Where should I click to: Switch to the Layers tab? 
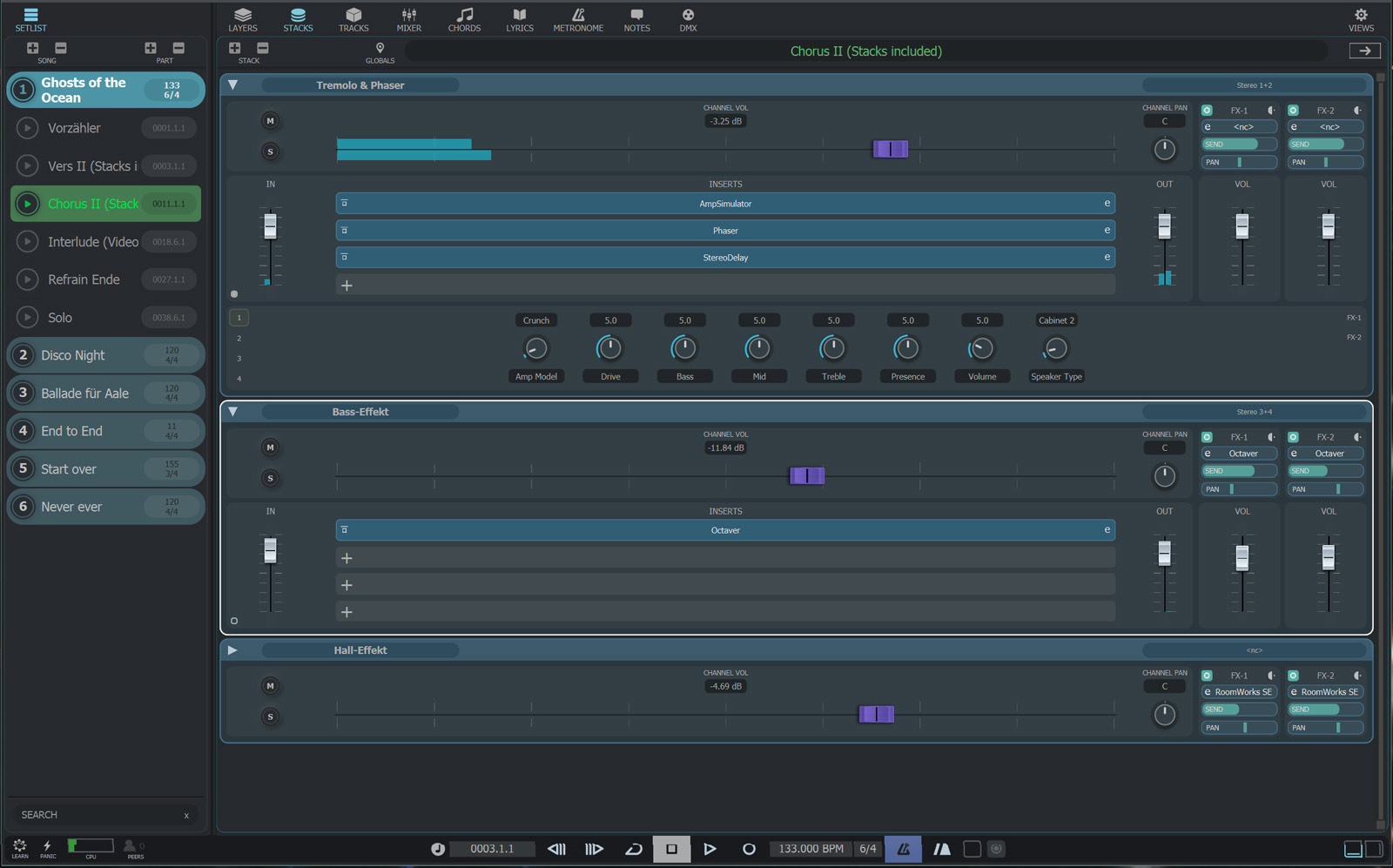[x=243, y=19]
